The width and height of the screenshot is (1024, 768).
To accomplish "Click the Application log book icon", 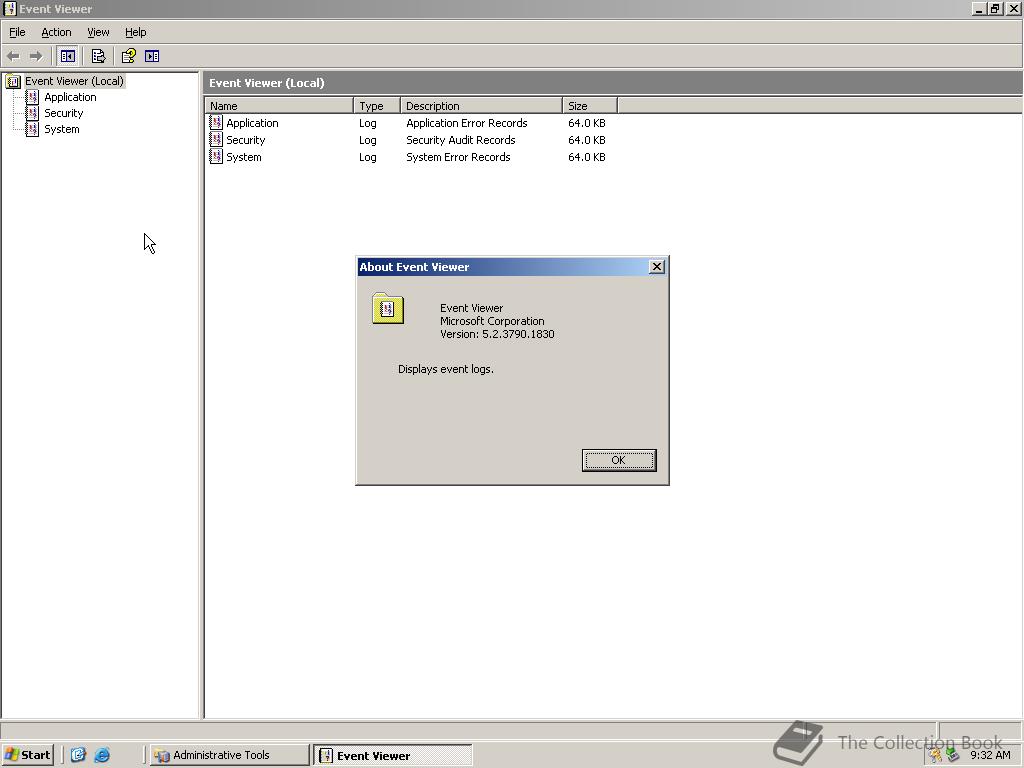I will click(x=216, y=122).
